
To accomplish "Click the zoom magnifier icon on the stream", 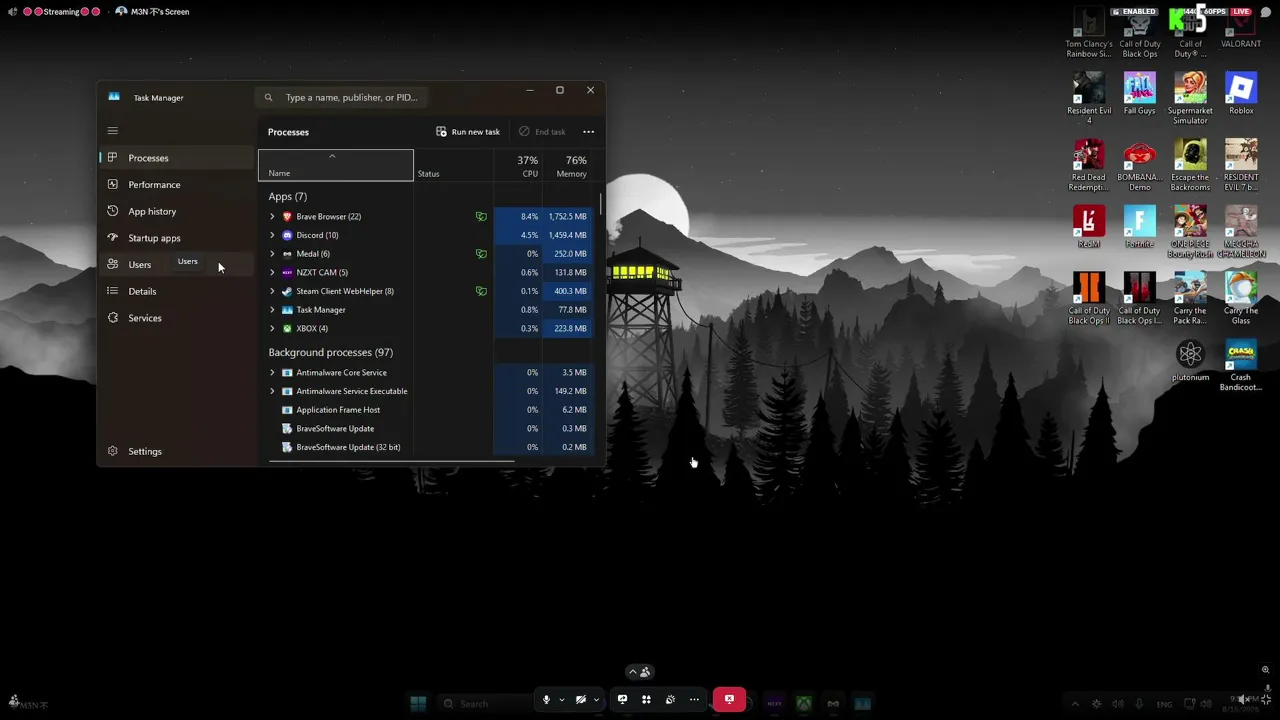I will pyautogui.click(x=1265, y=670).
